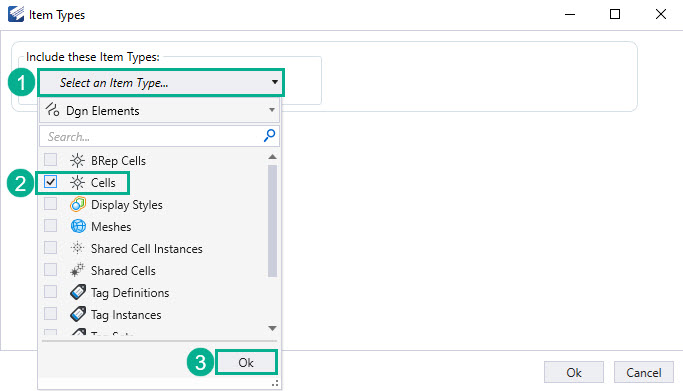The width and height of the screenshot is (683, 391).
Task: Click the Display Styles icon
Action: (x=78, y=204)
